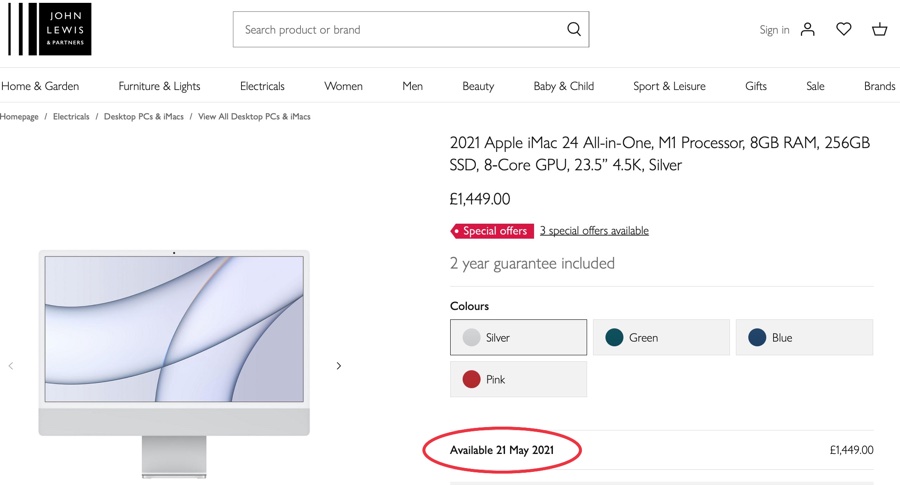Show the next product image arrow
The width and height of the screenshot is (900, 485).
click(339, 366)
